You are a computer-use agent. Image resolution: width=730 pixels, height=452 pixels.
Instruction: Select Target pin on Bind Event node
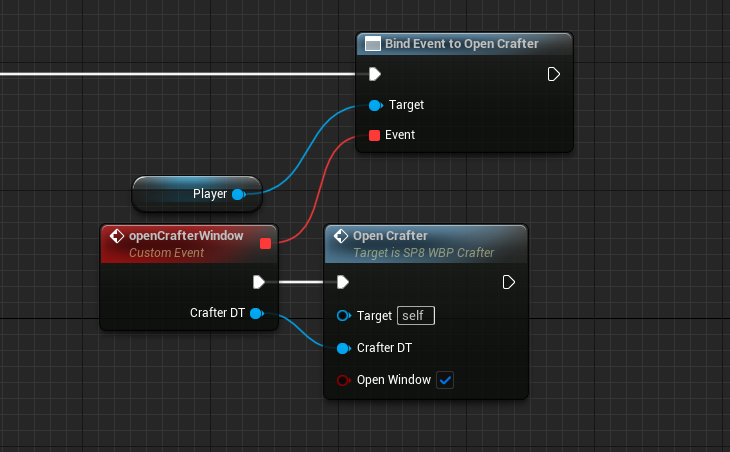[375, 105]
